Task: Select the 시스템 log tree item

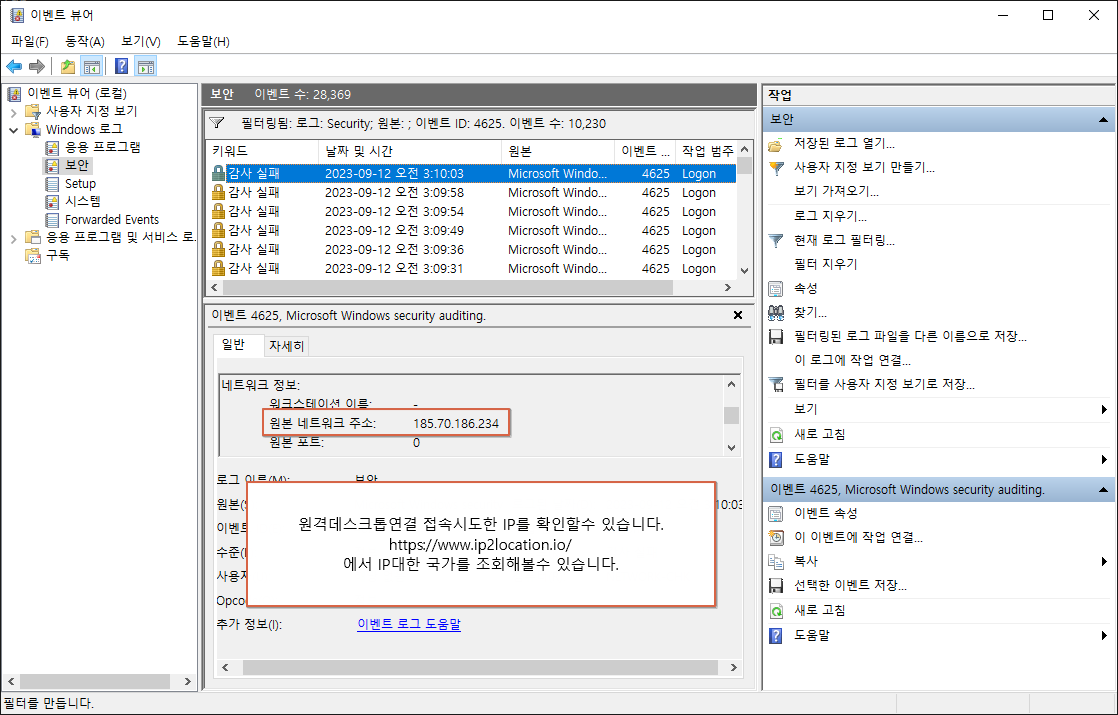Action: [x=83, y=202]
